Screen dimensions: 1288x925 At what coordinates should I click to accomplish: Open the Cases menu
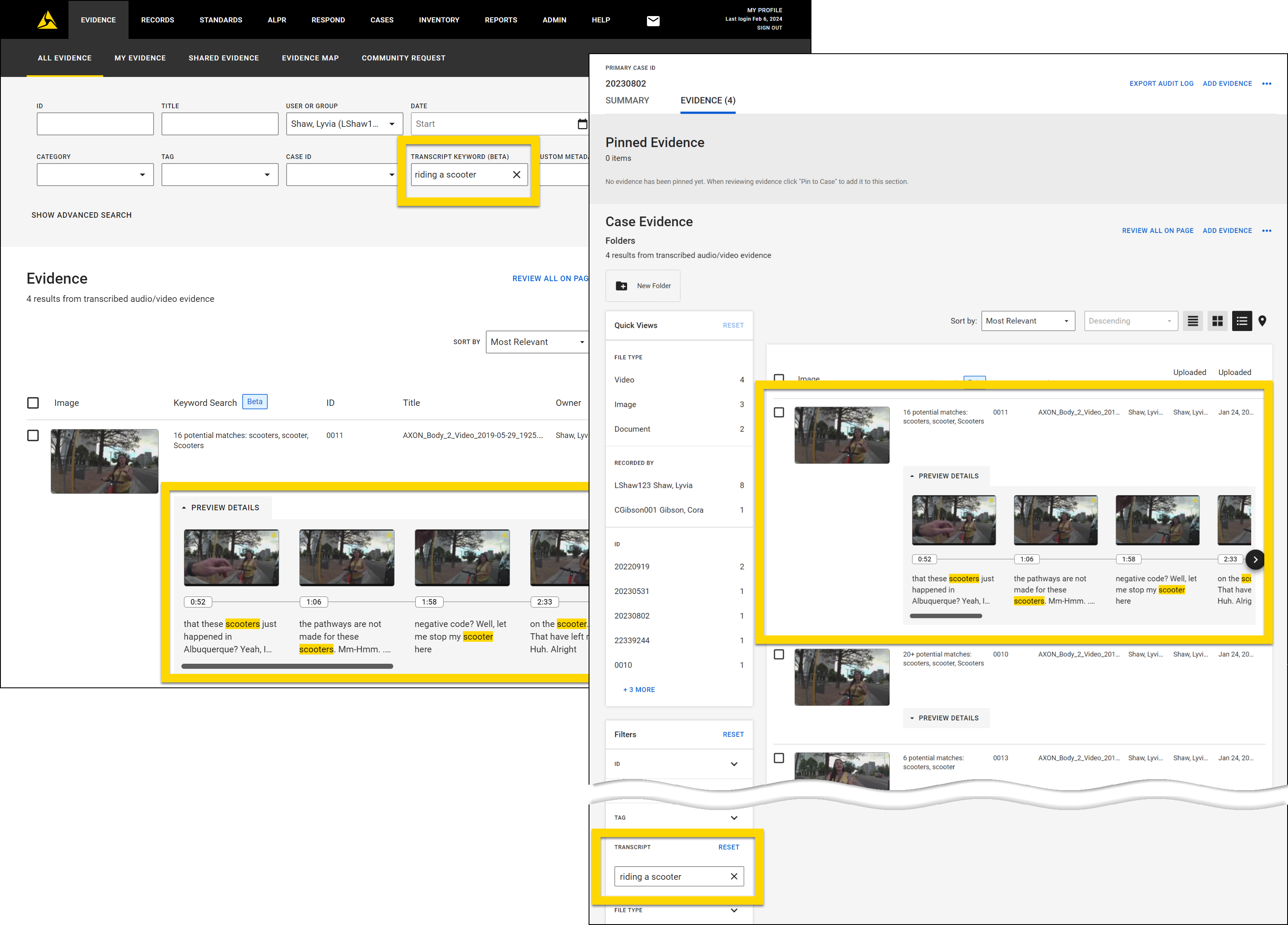[382, 20]
